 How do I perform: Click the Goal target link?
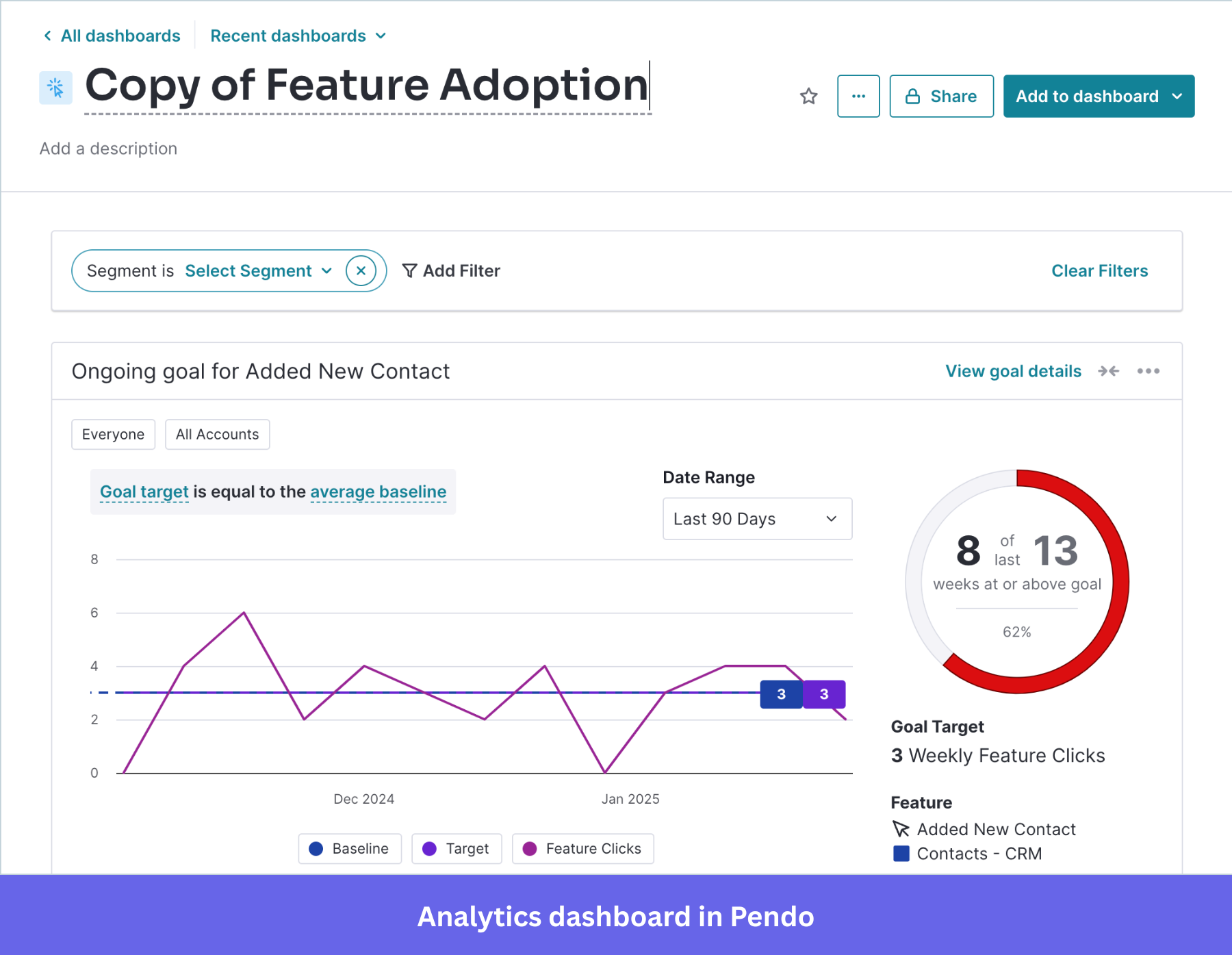click(x=144, y=492)
